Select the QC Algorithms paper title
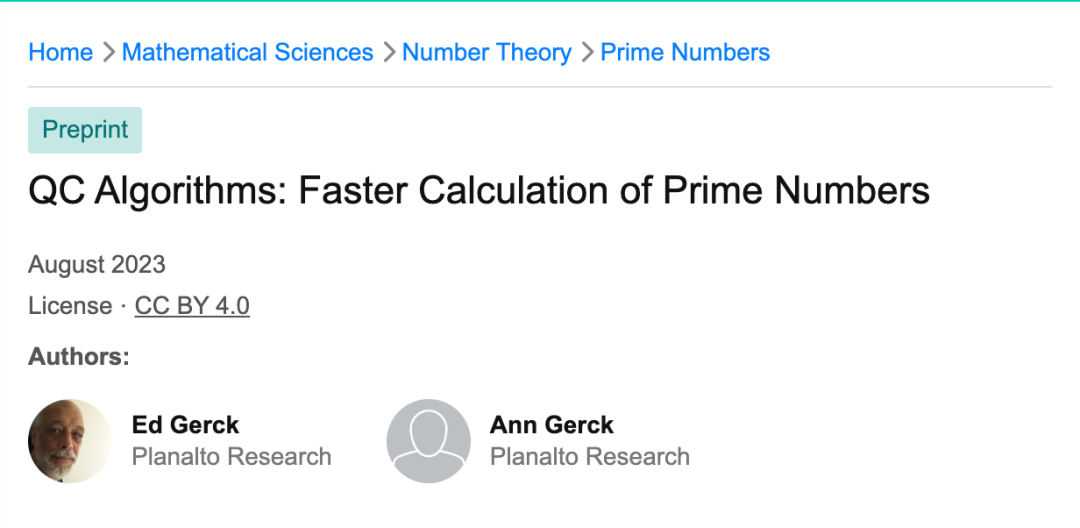This screenshot has height=528, width=1080. [x=479, y=190]
